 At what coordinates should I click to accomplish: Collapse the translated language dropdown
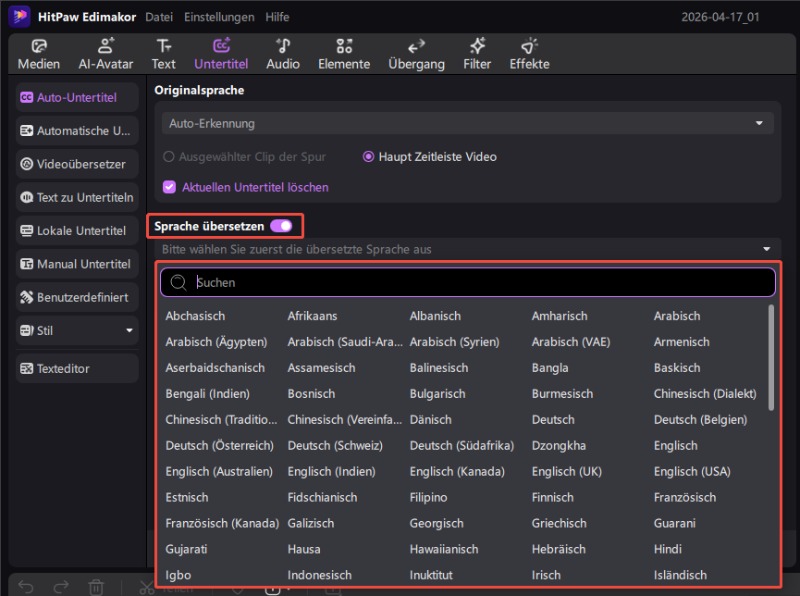click(x=766, y=249)
